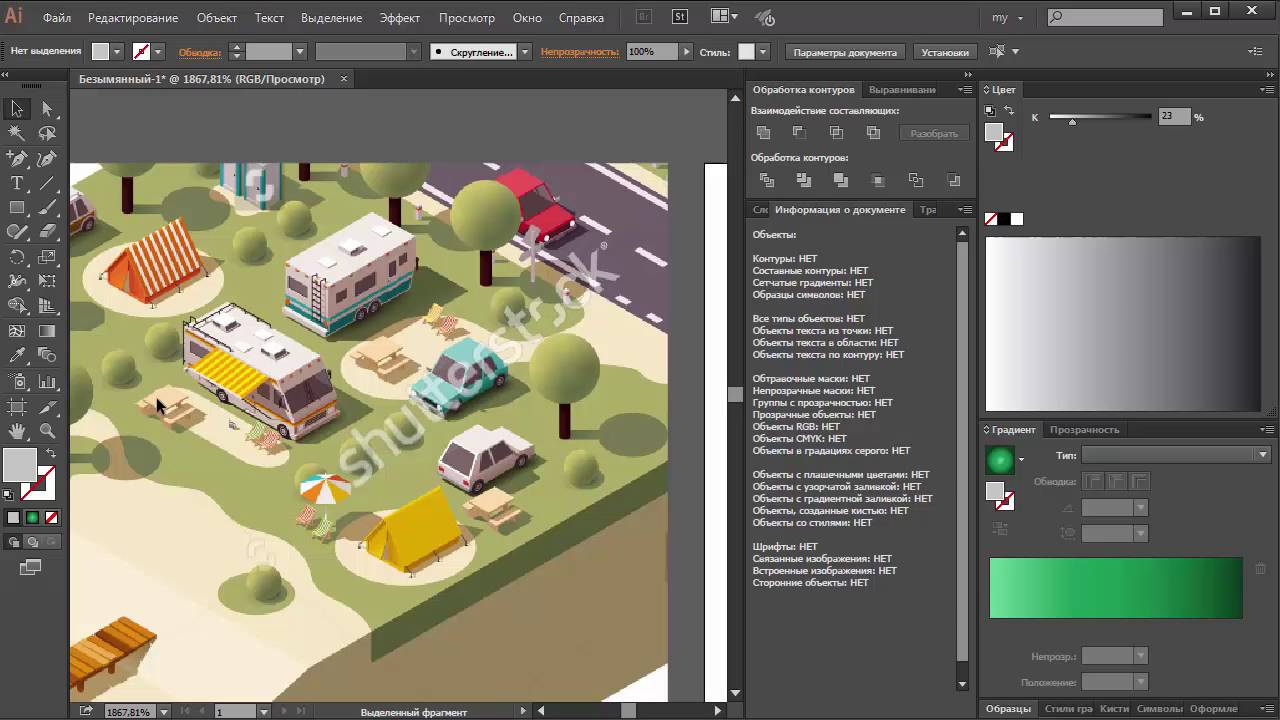Screen dimensions: 1280x720
Task: Open the zoom level dropdown in status bar
Action: click(162, 712)
